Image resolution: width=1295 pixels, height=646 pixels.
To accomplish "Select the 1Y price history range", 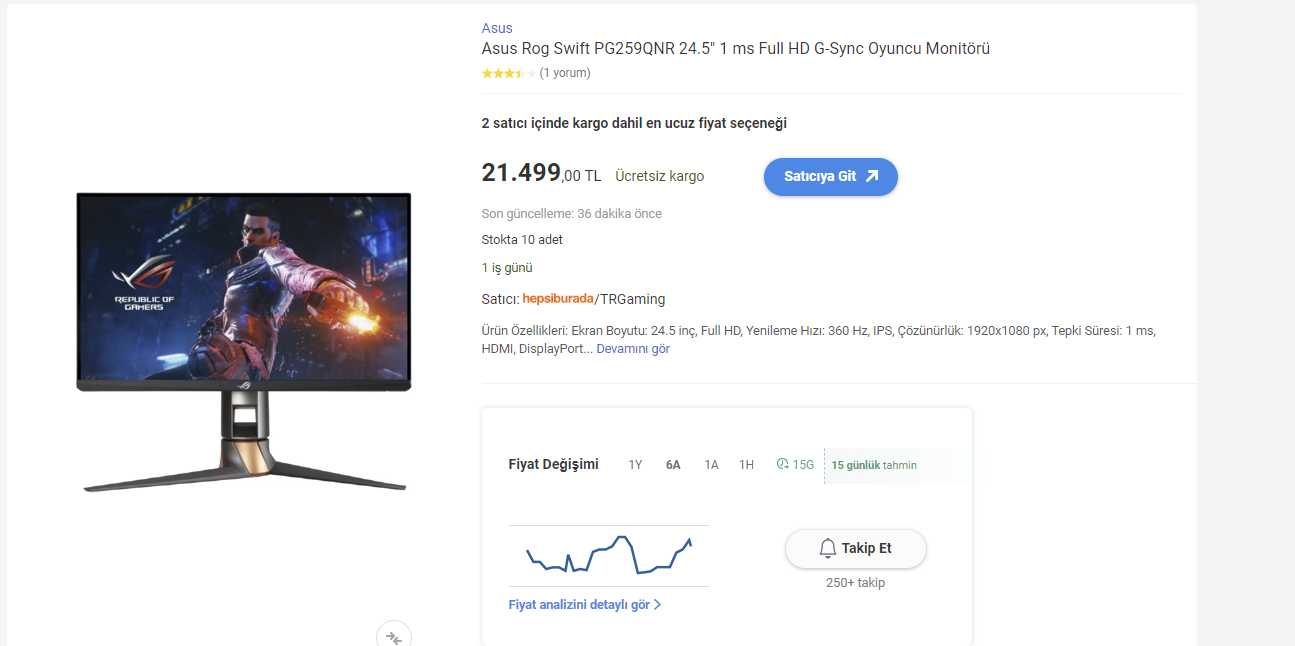I will tap(635, 465).
